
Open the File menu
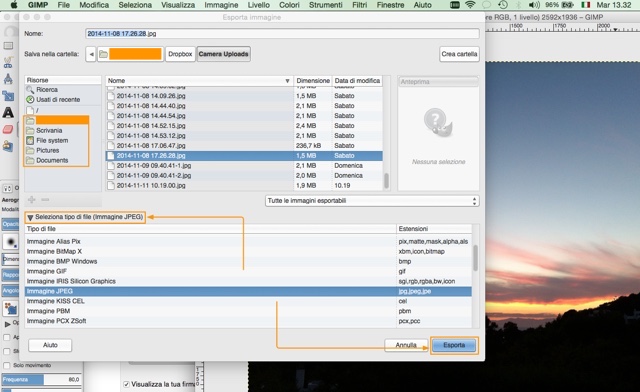tap(64, 5)
